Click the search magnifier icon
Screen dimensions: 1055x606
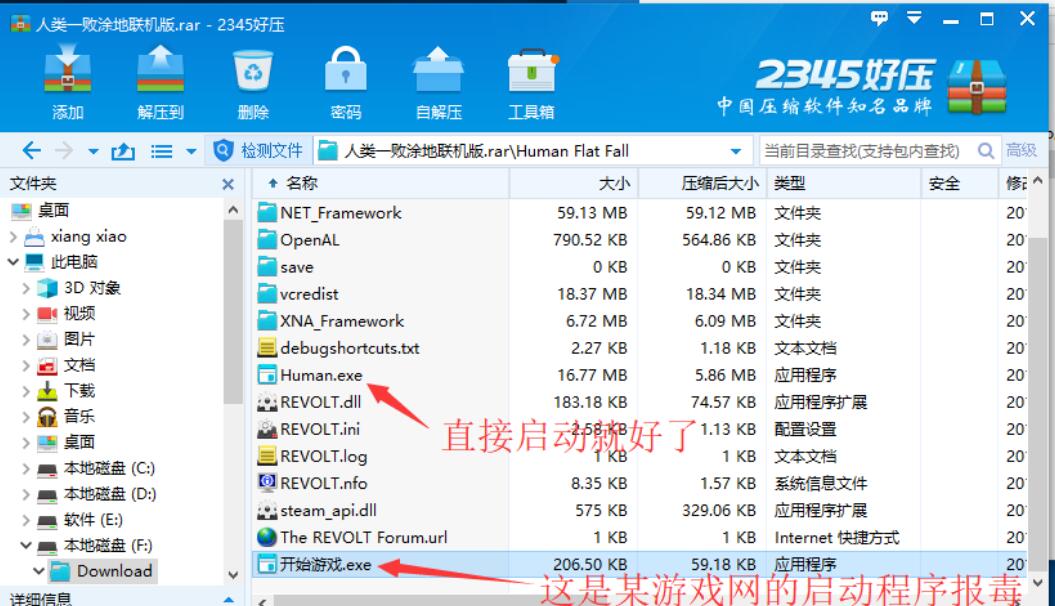coord(986,151)
